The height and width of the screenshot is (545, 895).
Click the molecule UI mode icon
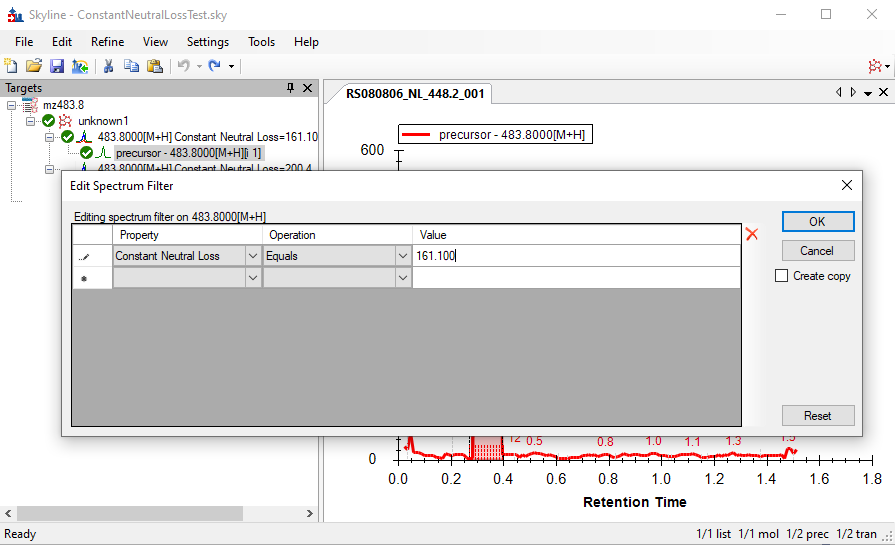point(877,66)
